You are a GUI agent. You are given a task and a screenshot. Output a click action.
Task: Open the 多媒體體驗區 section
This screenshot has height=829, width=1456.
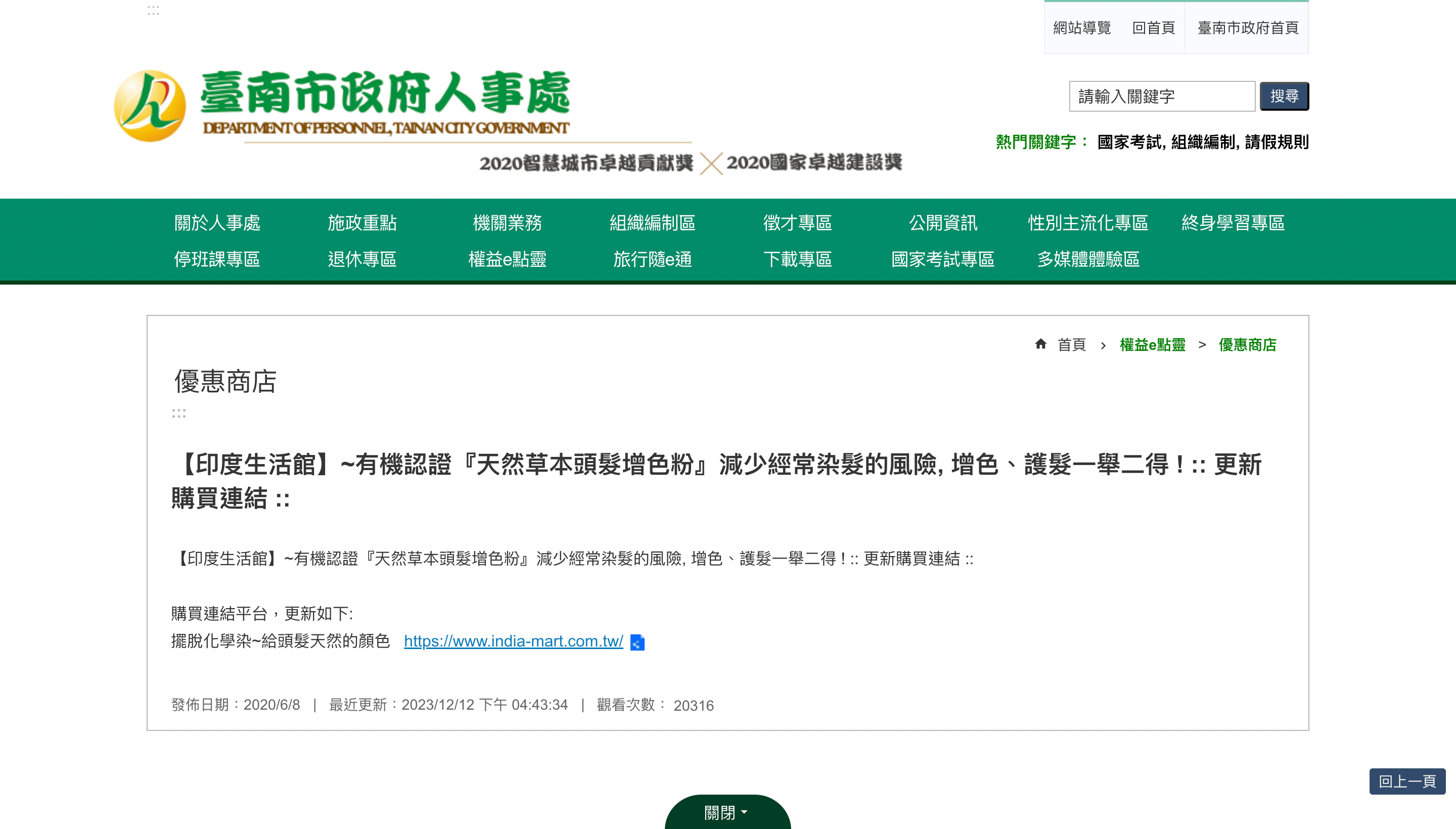pos(1089,260)
